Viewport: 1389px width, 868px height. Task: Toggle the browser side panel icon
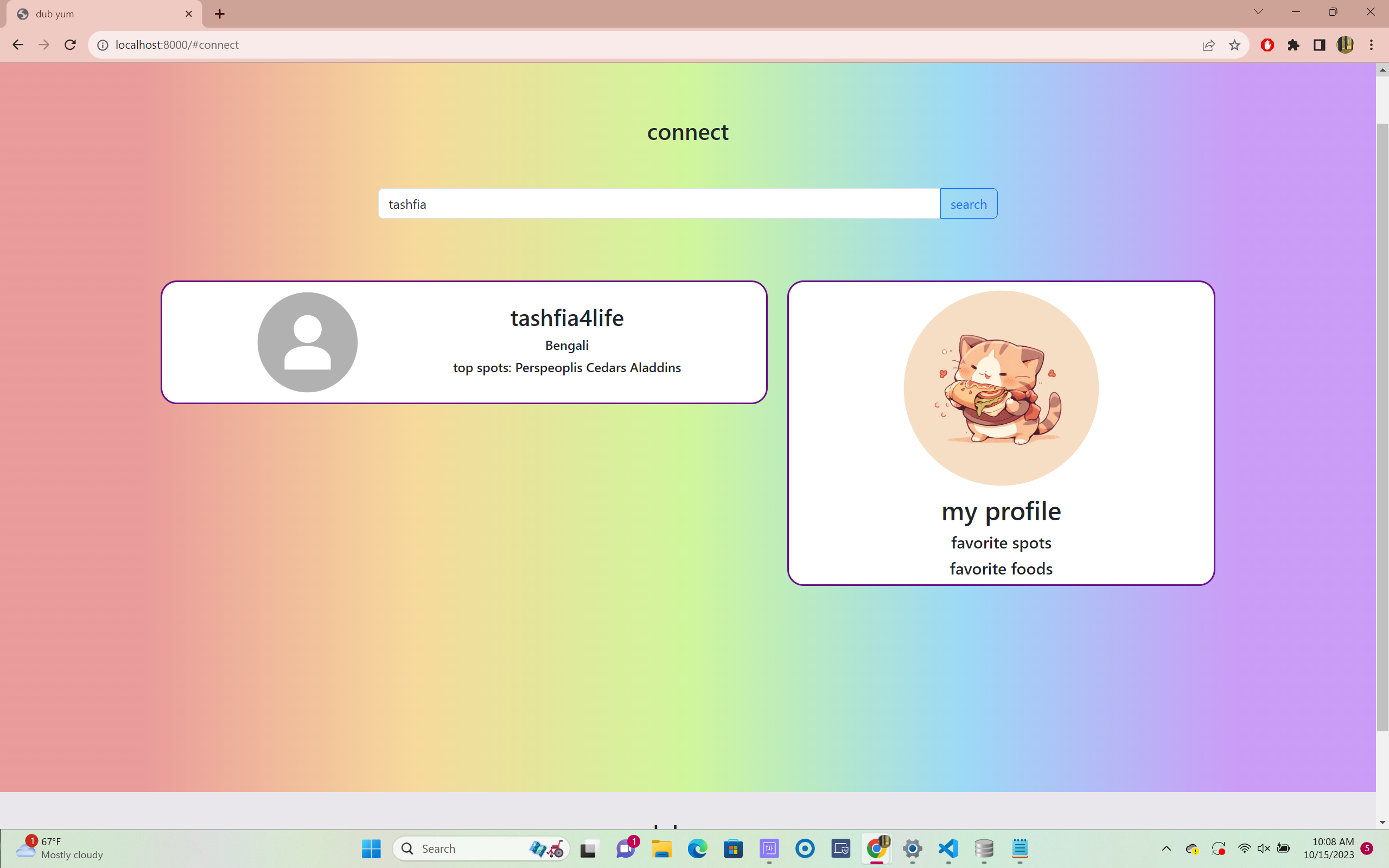pos(1319,45)
